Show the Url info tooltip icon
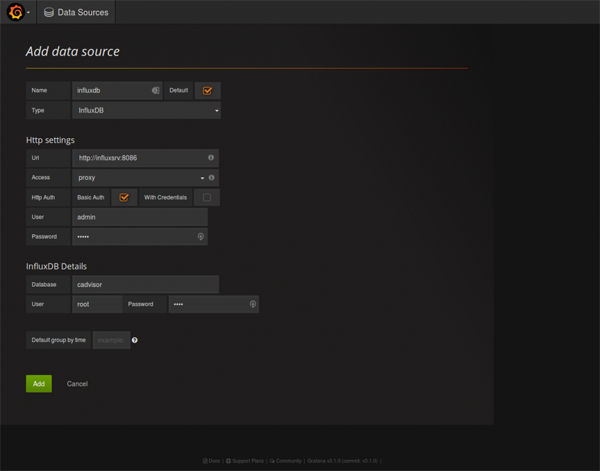 [x=211, y=158]
